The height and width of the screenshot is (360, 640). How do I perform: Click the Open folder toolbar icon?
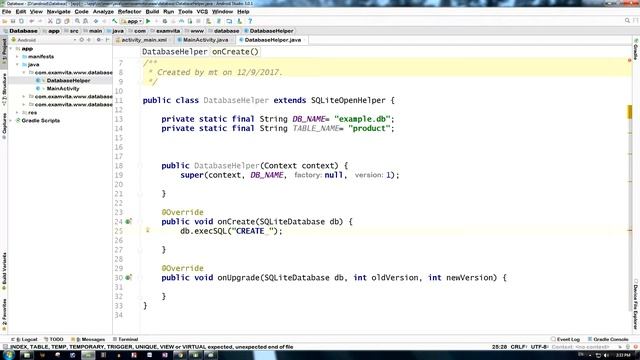(x=5, y=21)
